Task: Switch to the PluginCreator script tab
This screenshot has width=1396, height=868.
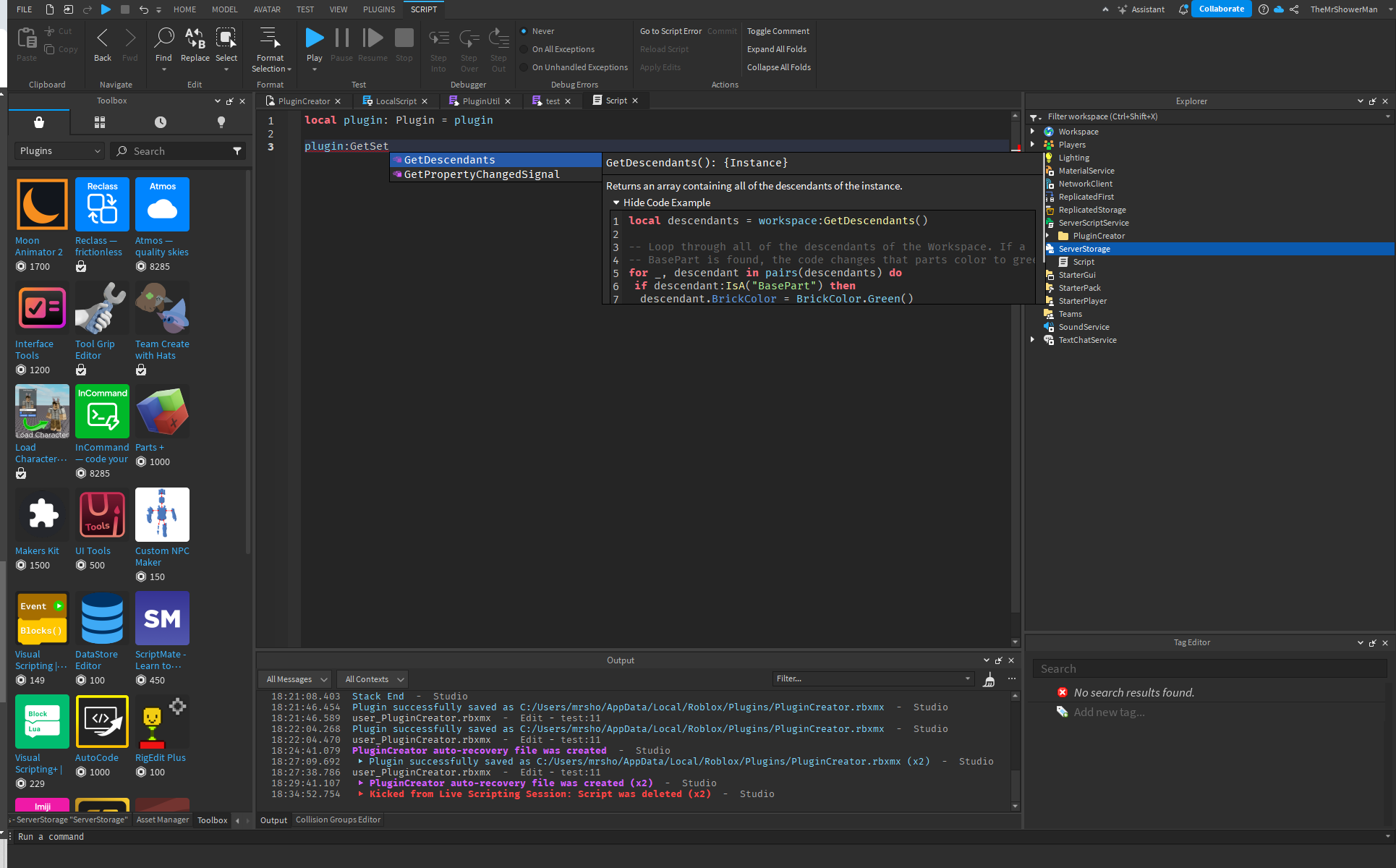Action: [304, 101]
